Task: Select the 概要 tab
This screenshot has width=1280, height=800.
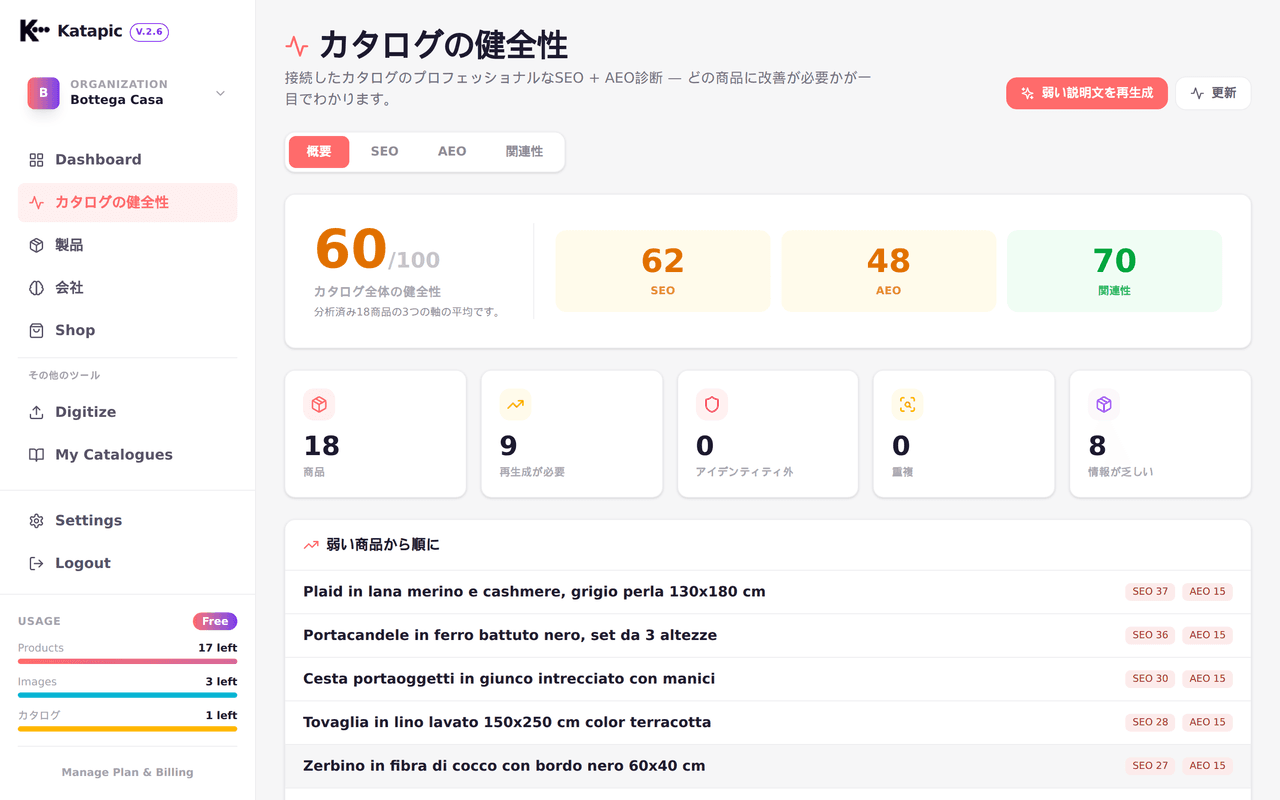Action: (x=319, y=152)
